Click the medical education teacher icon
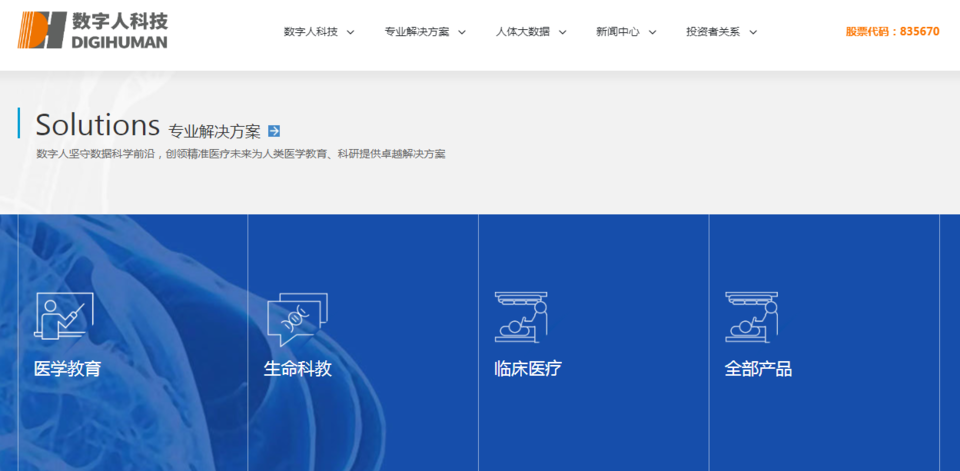960x471 pixels. click(x=64, y=316)
